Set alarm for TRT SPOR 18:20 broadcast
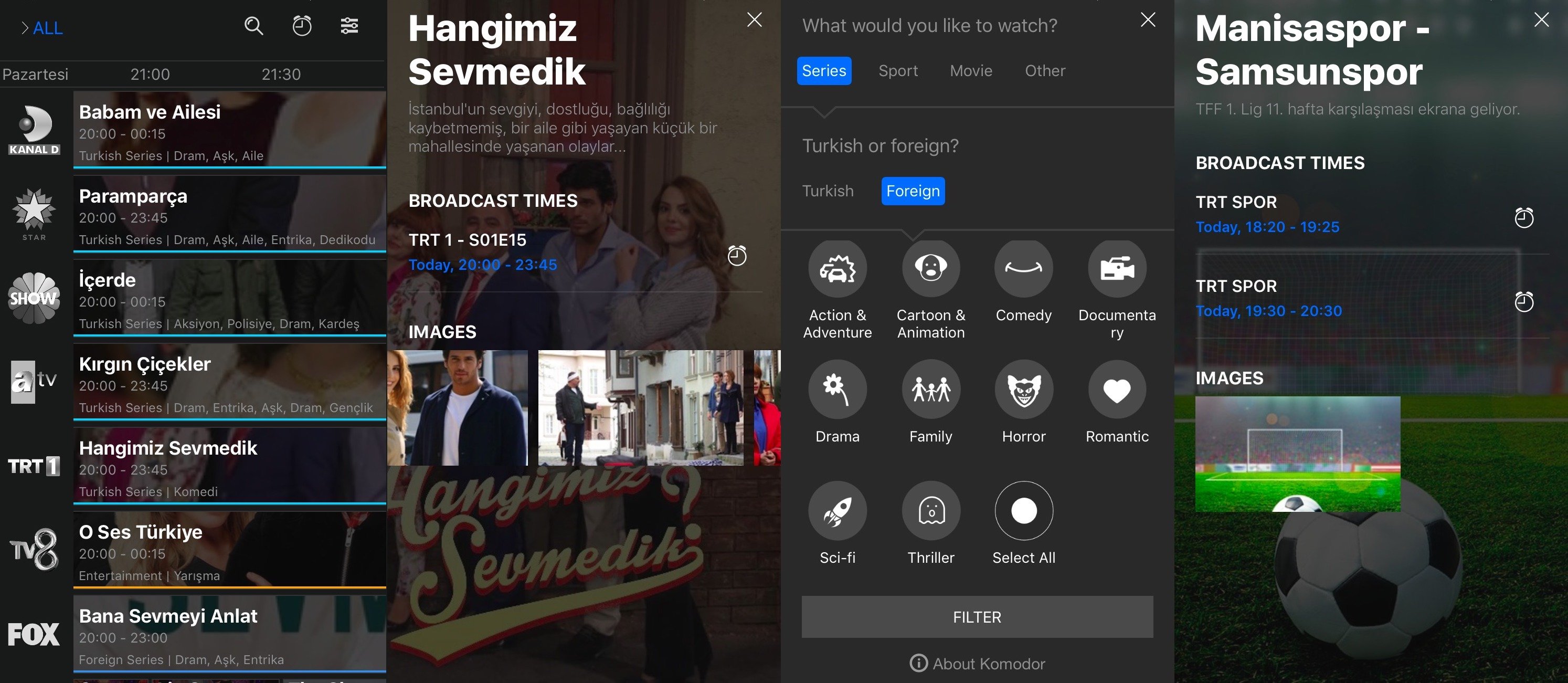1568x683 pixels. click(x=1523, y=218)
